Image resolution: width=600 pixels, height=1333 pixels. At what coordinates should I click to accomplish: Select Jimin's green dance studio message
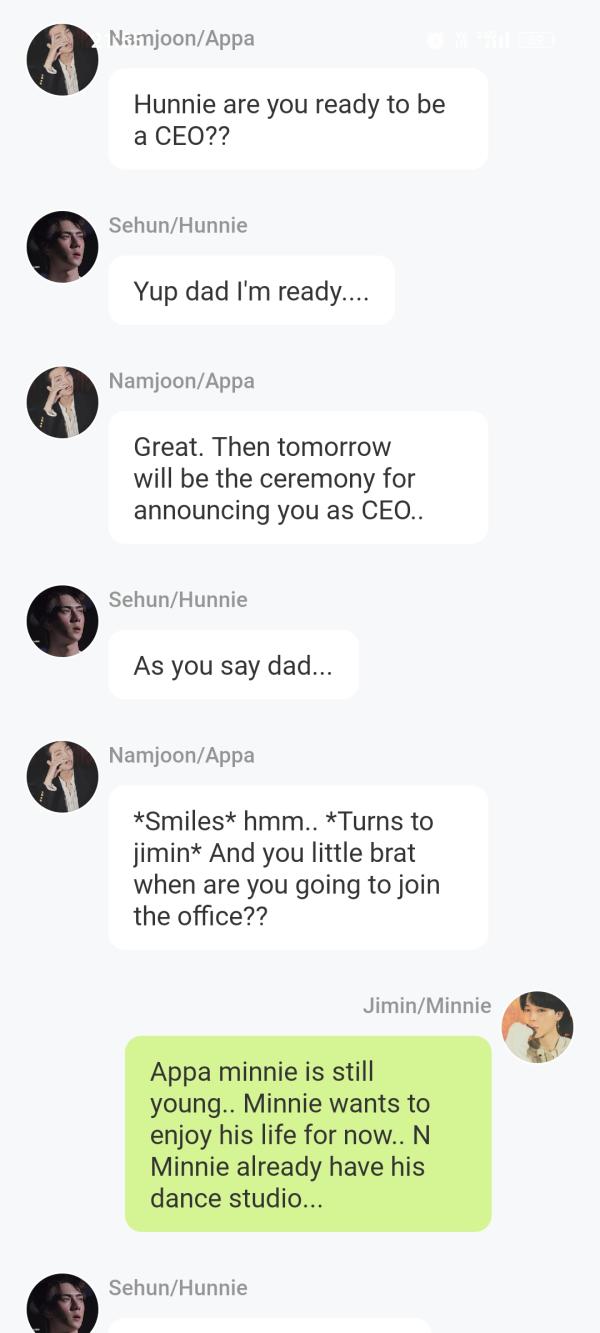tap(308, 1134)
